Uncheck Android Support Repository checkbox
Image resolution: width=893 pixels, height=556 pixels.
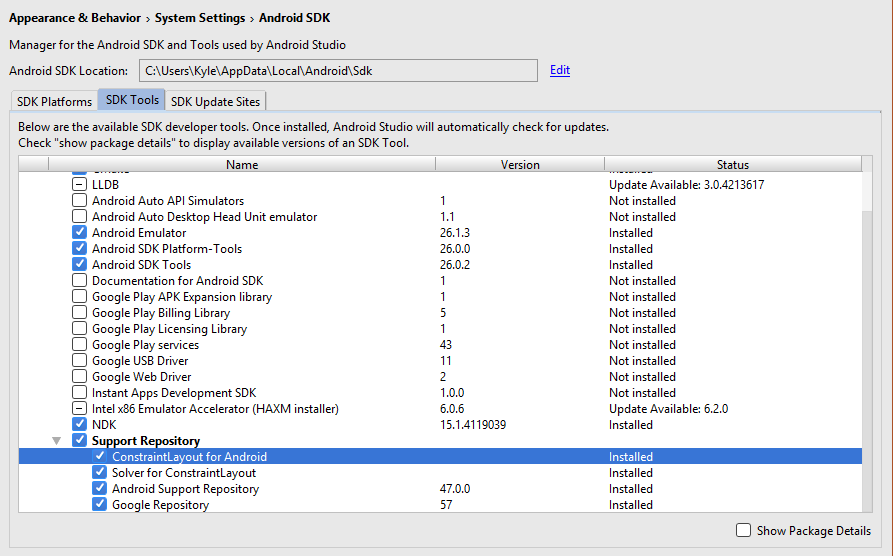(x=100, y=488)
